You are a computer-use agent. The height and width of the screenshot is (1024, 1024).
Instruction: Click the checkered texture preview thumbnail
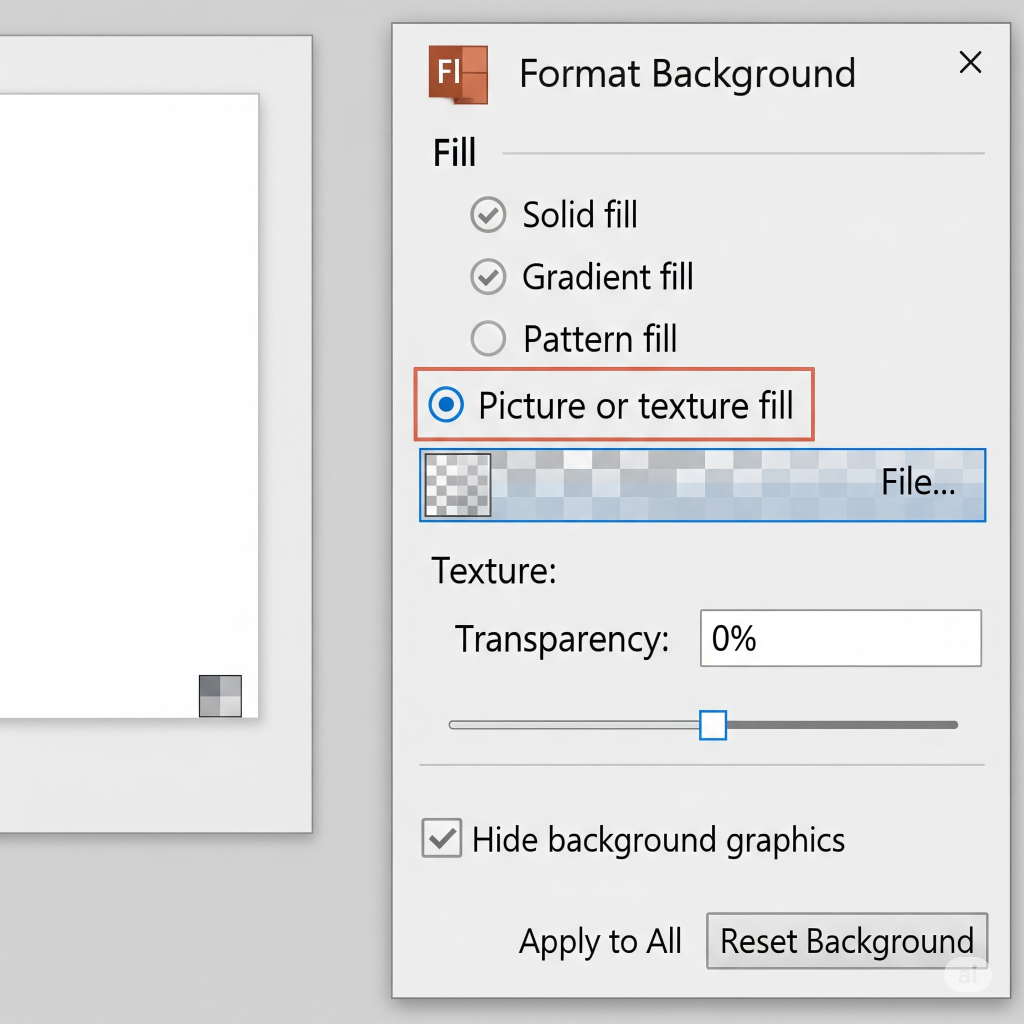click(458, 485)
